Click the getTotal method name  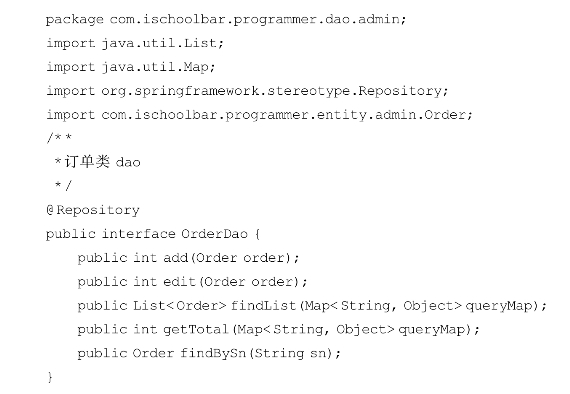click(196, 329)
